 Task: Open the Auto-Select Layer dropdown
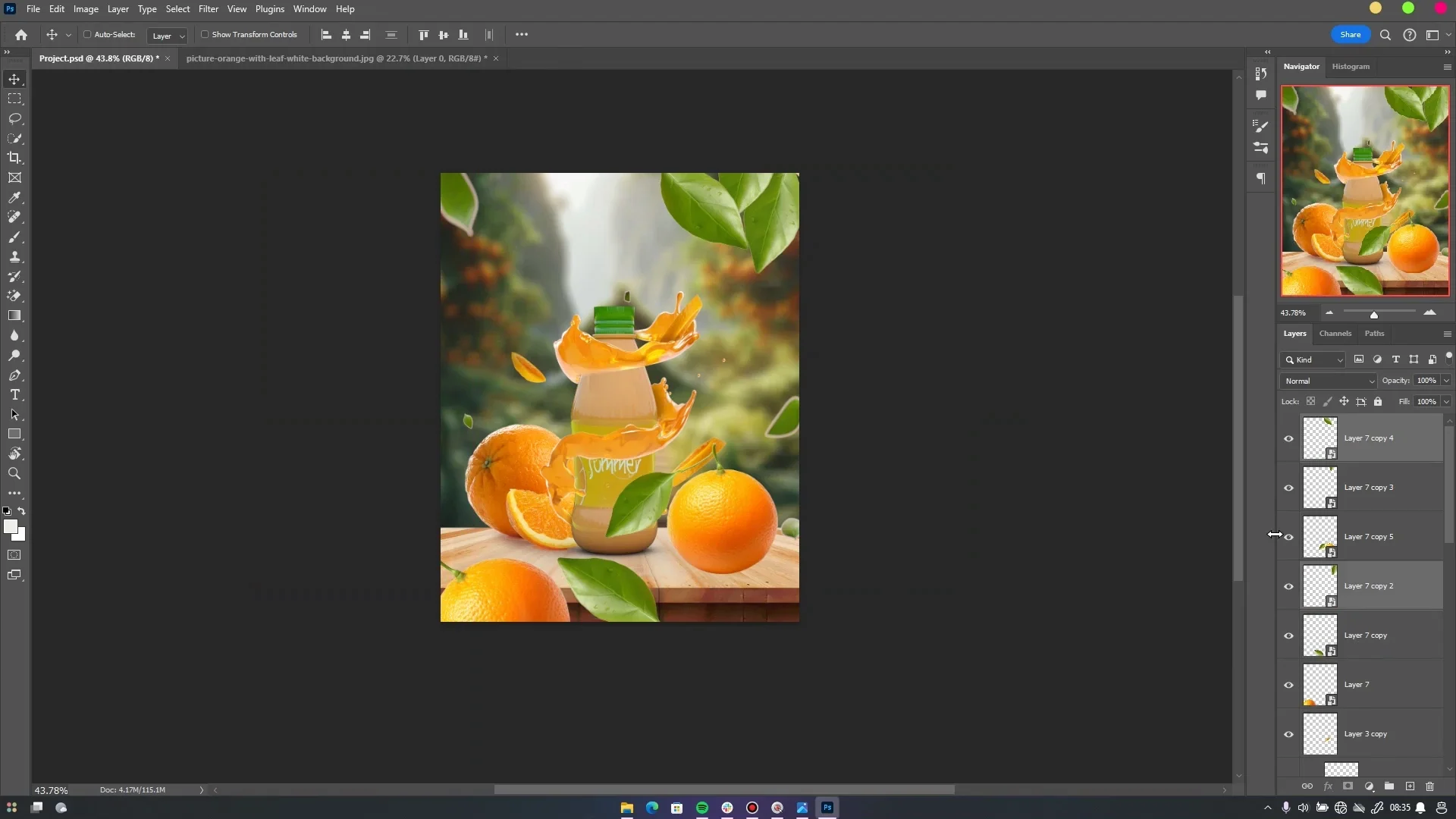tap(167, 36)
